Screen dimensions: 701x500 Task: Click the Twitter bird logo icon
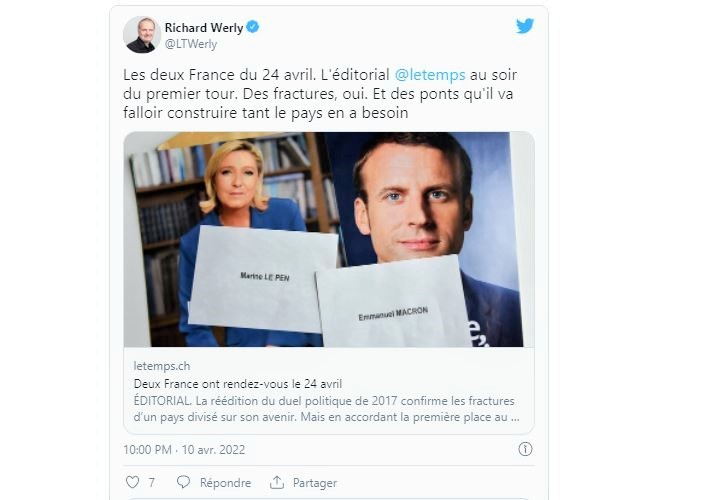pyautogui.click(x=525, y=26)
